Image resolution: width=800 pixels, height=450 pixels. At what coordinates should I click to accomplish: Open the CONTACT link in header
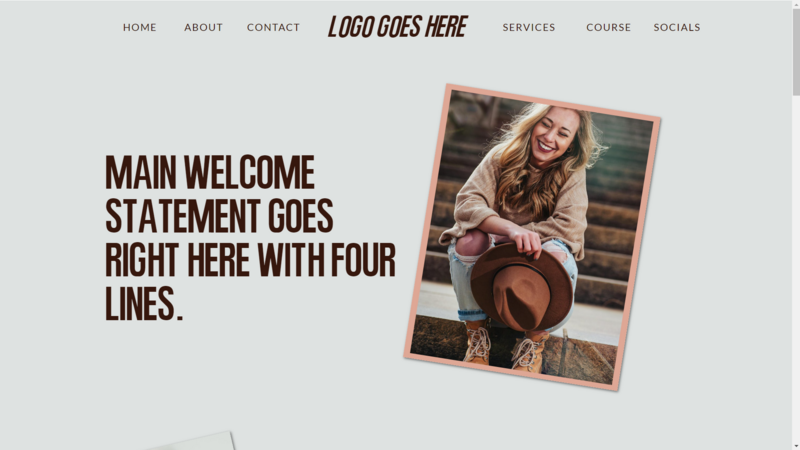[273, 27]
